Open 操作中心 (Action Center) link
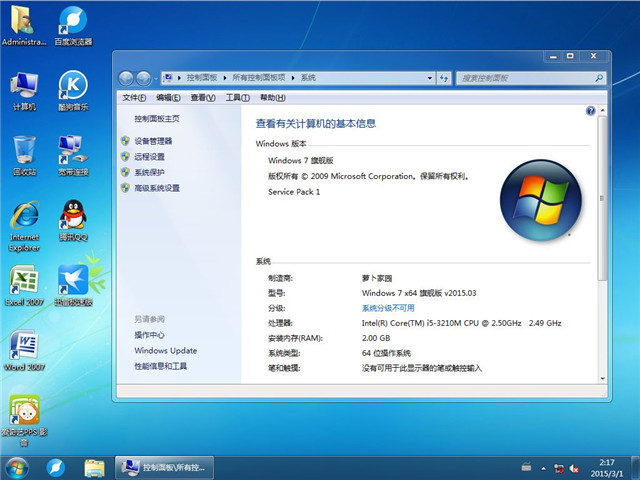The image size is (640, 480). pyautogui.click(x=149, y=335)
